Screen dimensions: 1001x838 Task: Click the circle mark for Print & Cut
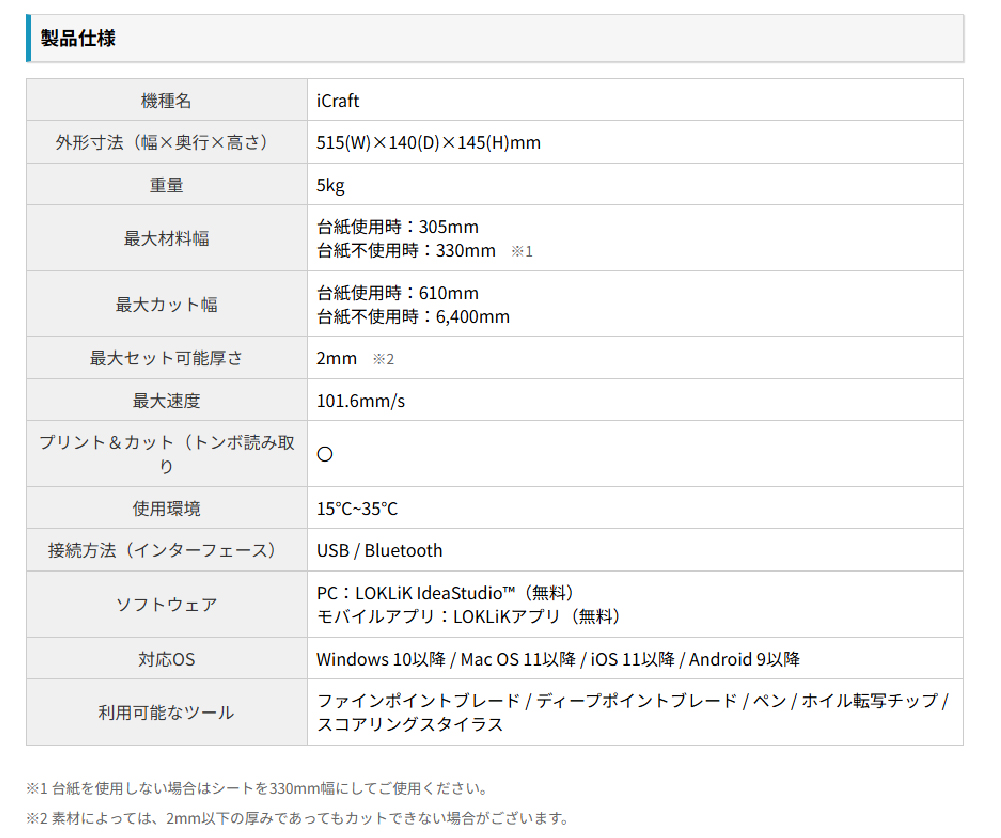pyautogui.click(x=325, y=454)
